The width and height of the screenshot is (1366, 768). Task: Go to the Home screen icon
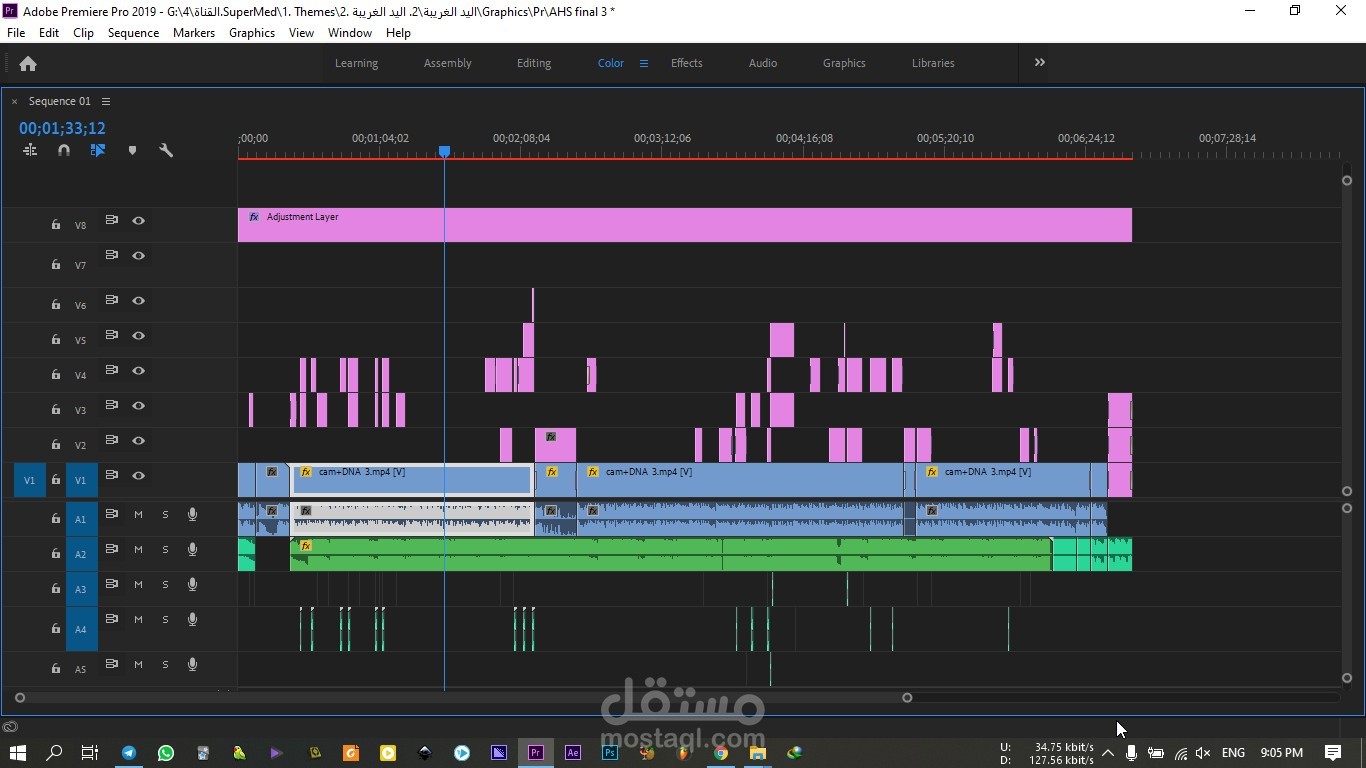pos(28,63)
